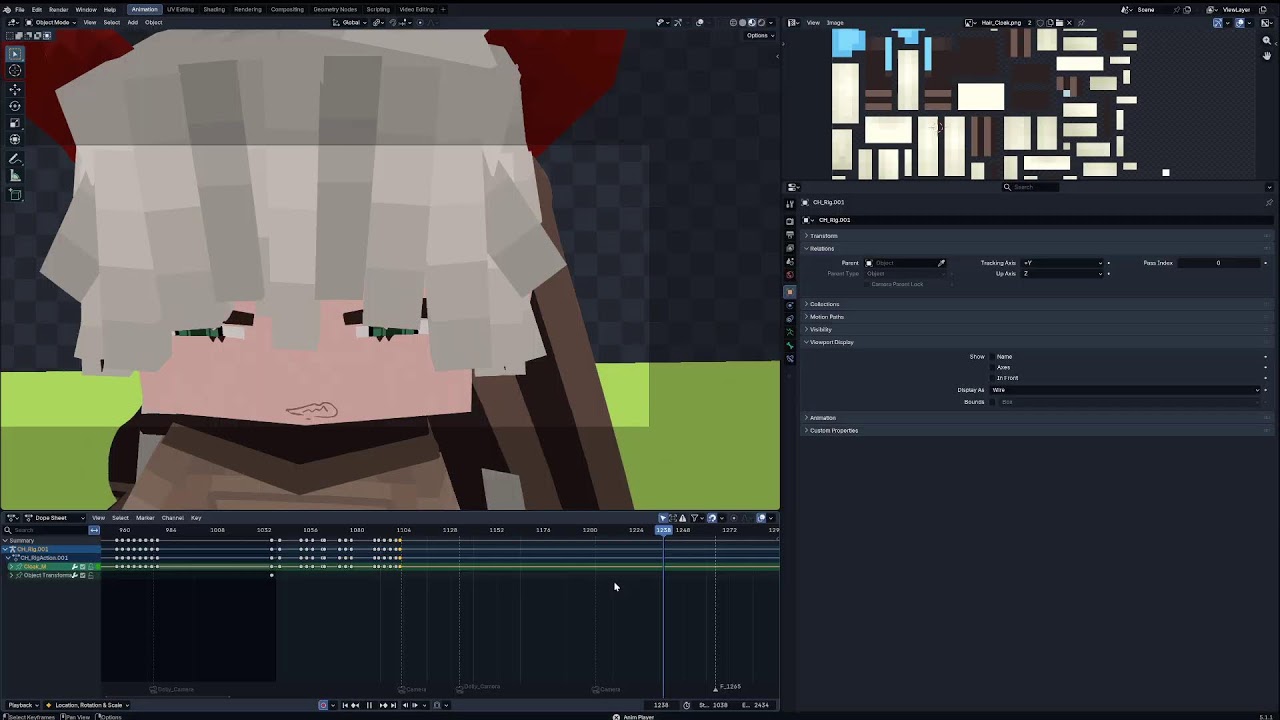This screenshot has width=1280, height=720.
Task: Enable the Show Name checkbox
Action: coord(992,356)
